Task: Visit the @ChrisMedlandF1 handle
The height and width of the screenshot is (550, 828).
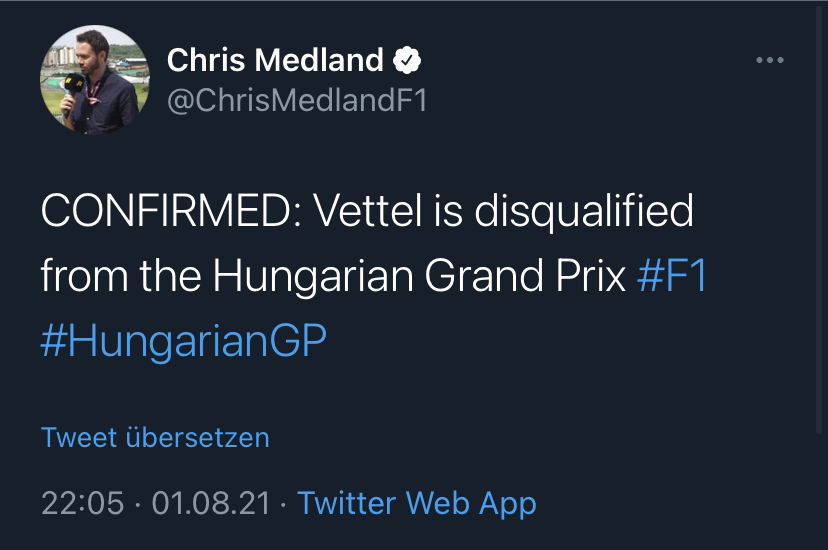Action: click(x=297, y=100)
